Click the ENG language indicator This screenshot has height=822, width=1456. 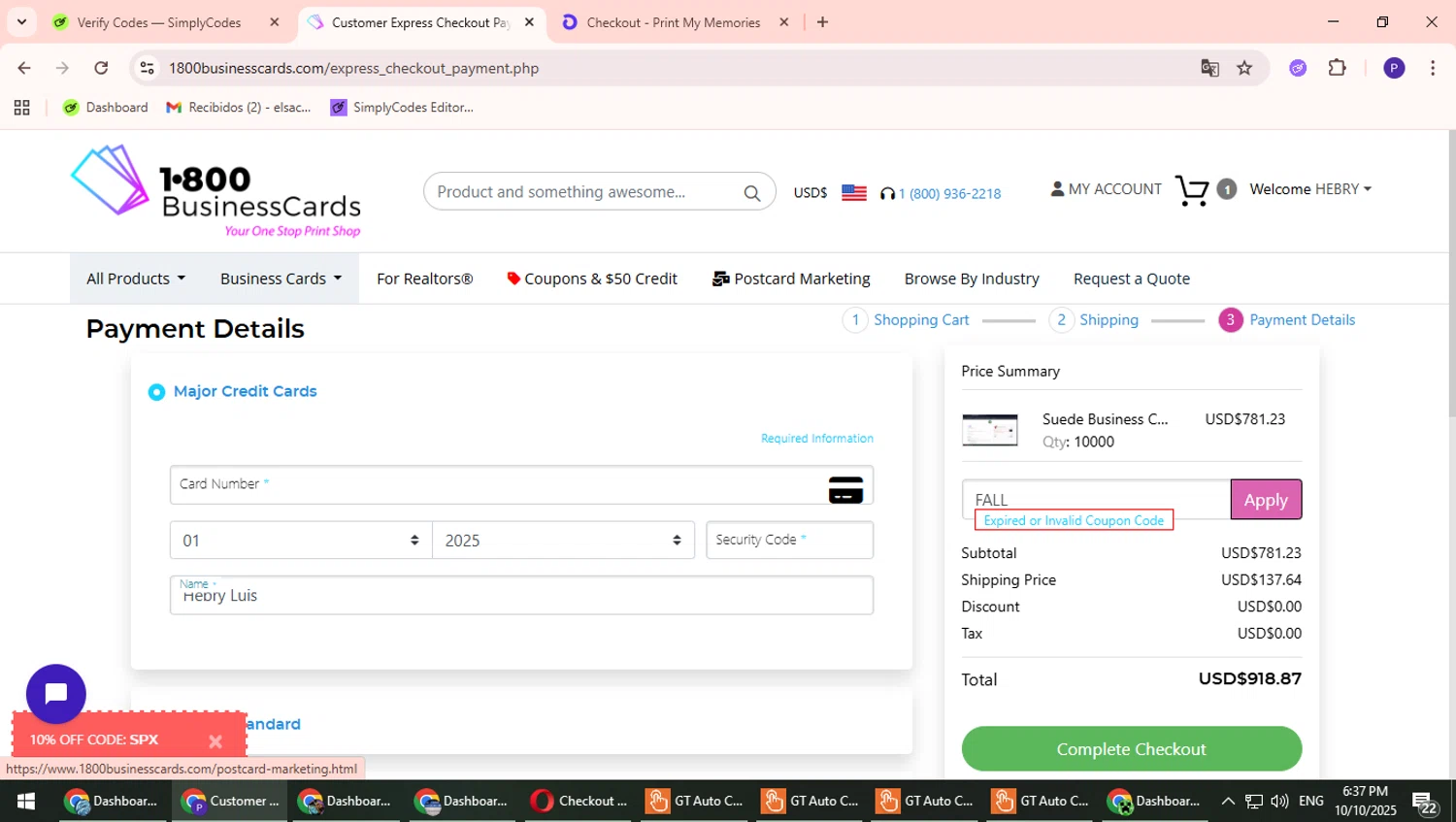(1310, 801)
